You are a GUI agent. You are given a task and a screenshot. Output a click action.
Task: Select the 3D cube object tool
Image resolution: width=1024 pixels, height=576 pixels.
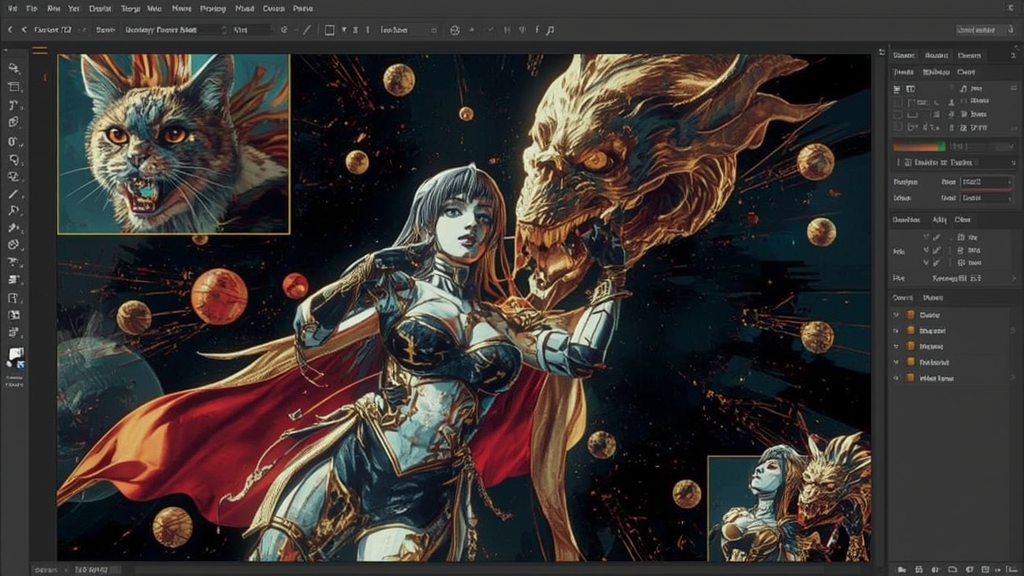pyautogui.click(x=14, y=123)
